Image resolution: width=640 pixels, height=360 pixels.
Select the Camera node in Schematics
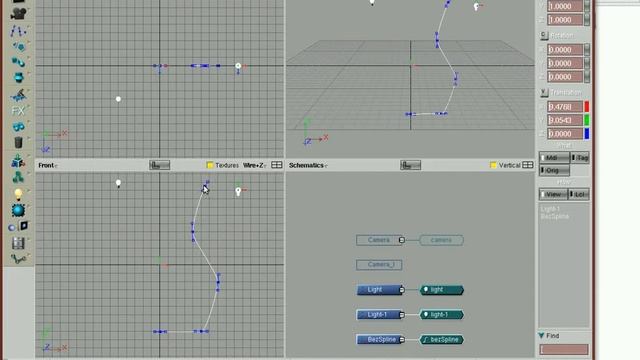coord(378,240)
